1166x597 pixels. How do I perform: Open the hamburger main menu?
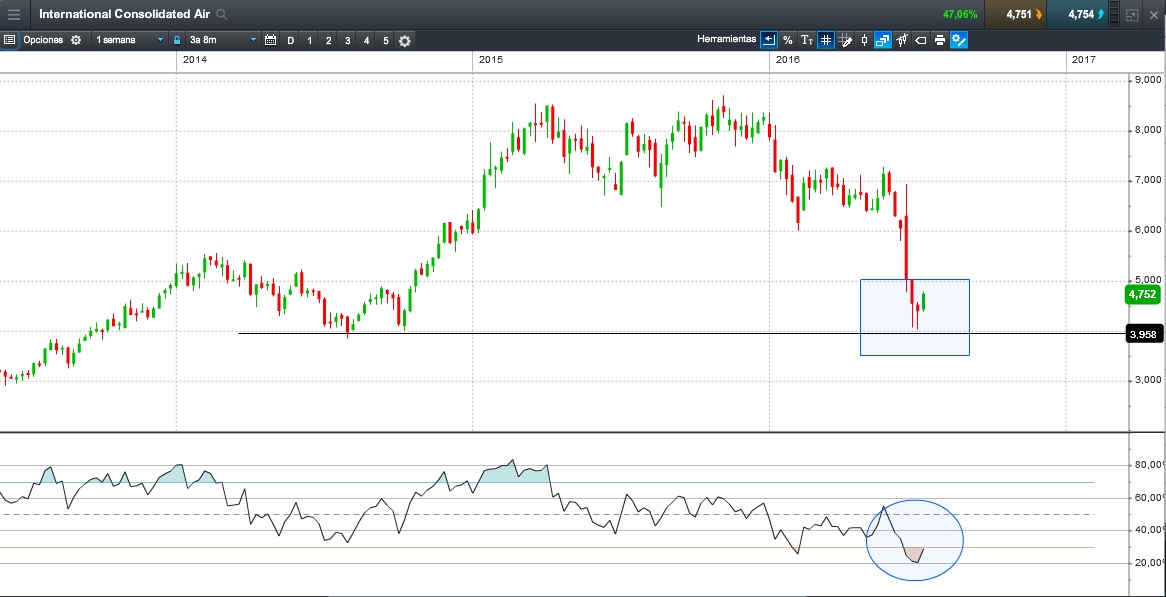click(x=13, y=14)
